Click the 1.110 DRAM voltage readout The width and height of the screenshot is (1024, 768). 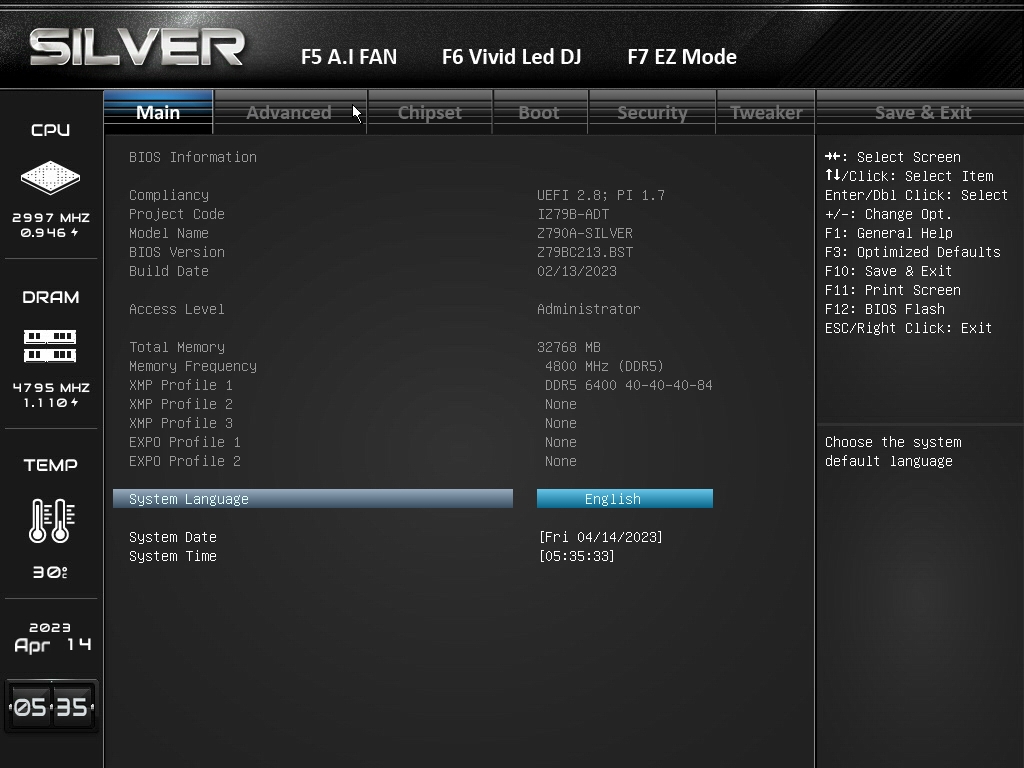coord(51,402)
